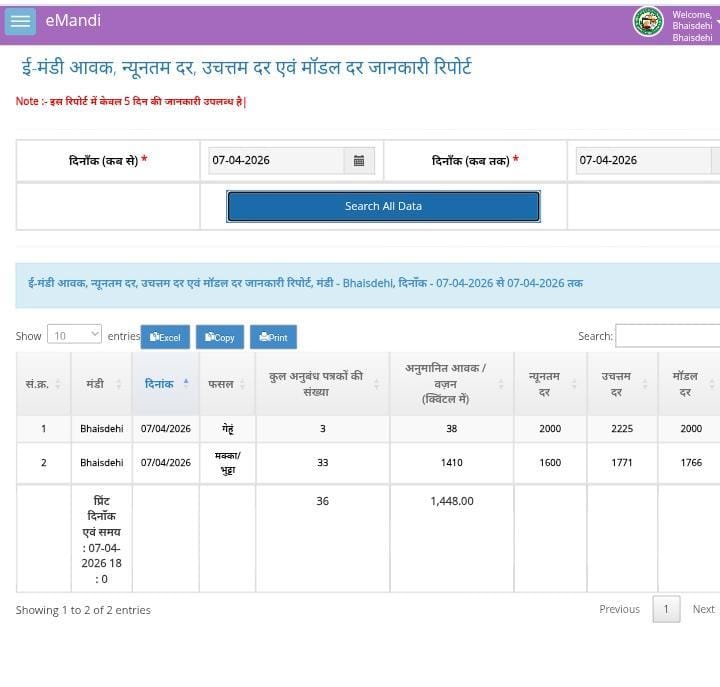Export table using Excel button
Screen dimensions: 720x687
tap(165, 337)
